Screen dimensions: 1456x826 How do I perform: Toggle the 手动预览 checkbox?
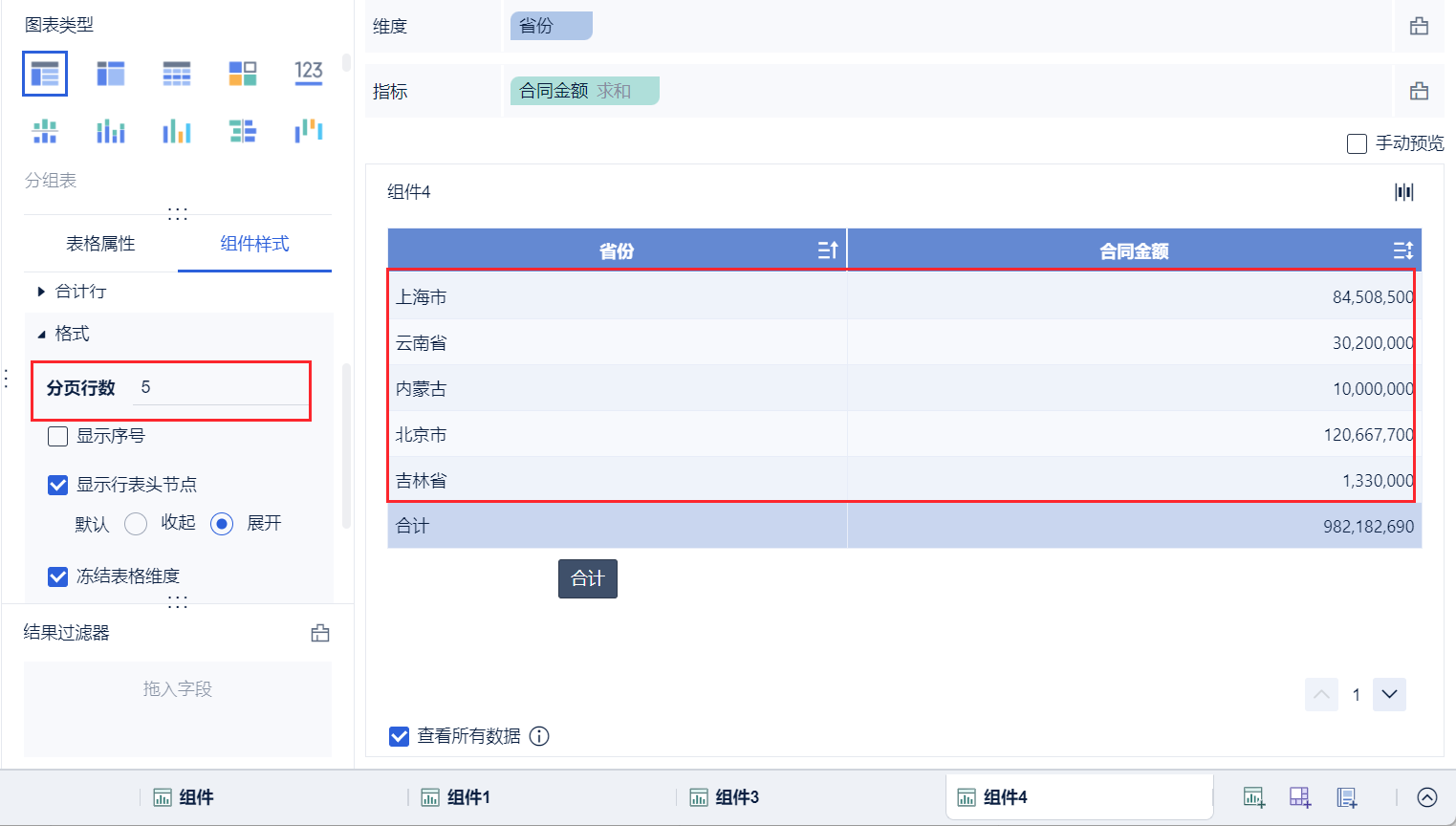tap(1357, 144)
